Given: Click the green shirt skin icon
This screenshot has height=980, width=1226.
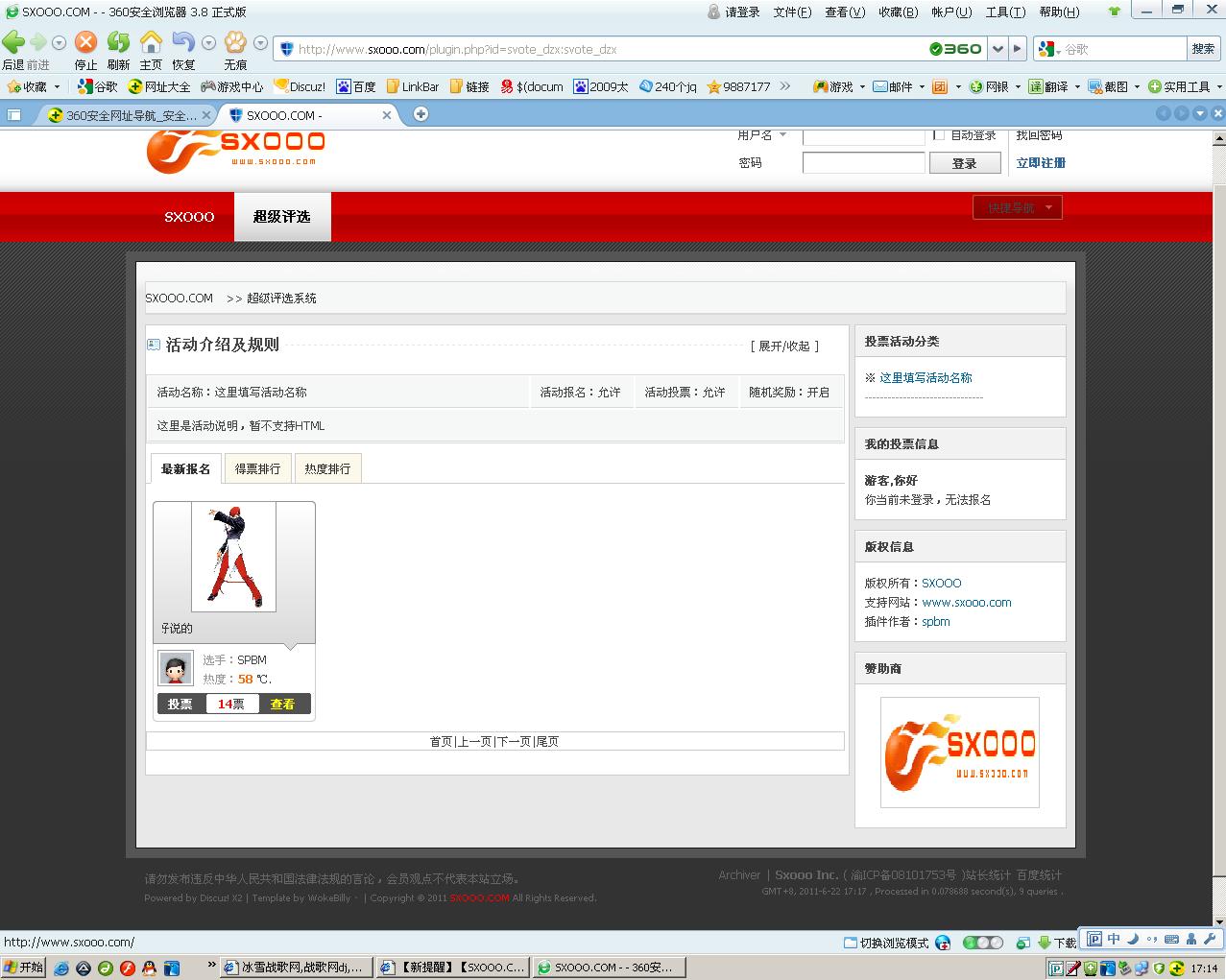Looking at the screenshot, I should tap(1114, 12).
